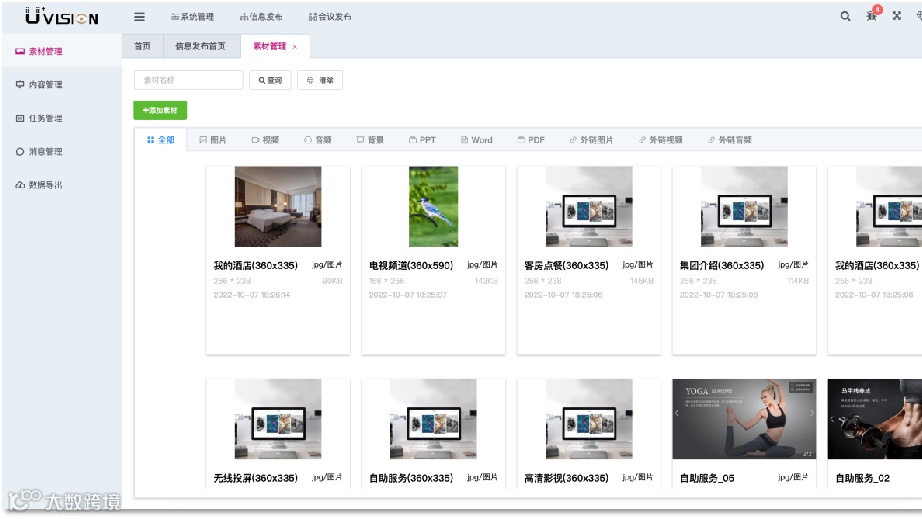The height and width of the screenshot is (519, 922).
Task: Toggle fullscreen icon in top header
Action: tap(897, 16)
